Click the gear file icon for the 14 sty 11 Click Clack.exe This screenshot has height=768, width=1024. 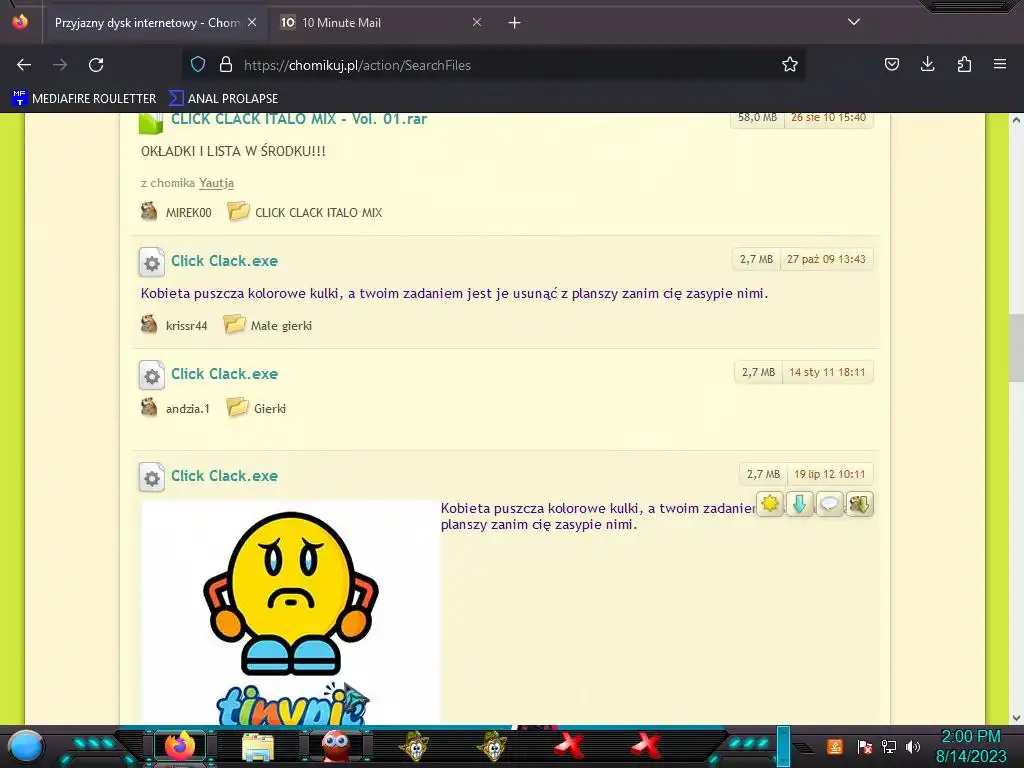152,376
